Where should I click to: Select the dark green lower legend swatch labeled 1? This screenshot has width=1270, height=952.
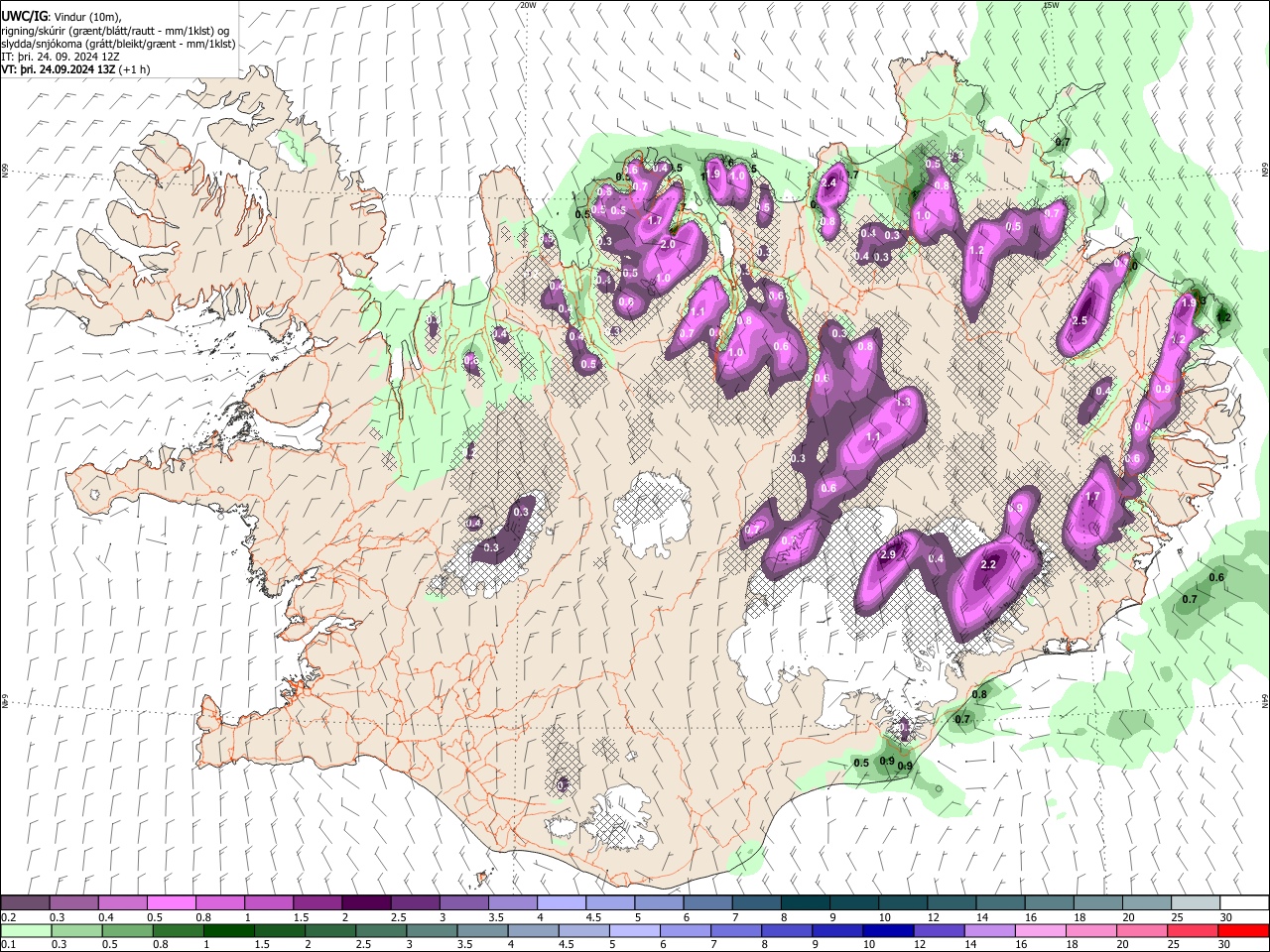tap(228, 930)
